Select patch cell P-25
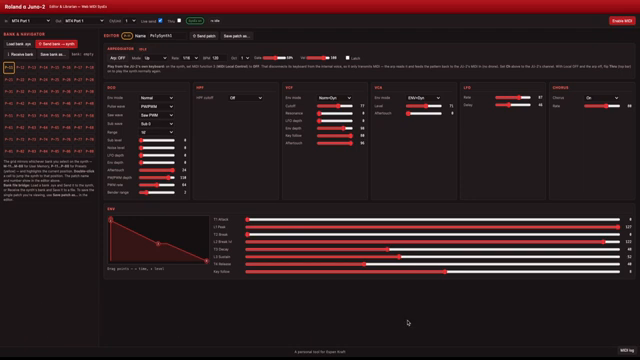640x360 pixels. pyautogui.click(x=55, y=80)
